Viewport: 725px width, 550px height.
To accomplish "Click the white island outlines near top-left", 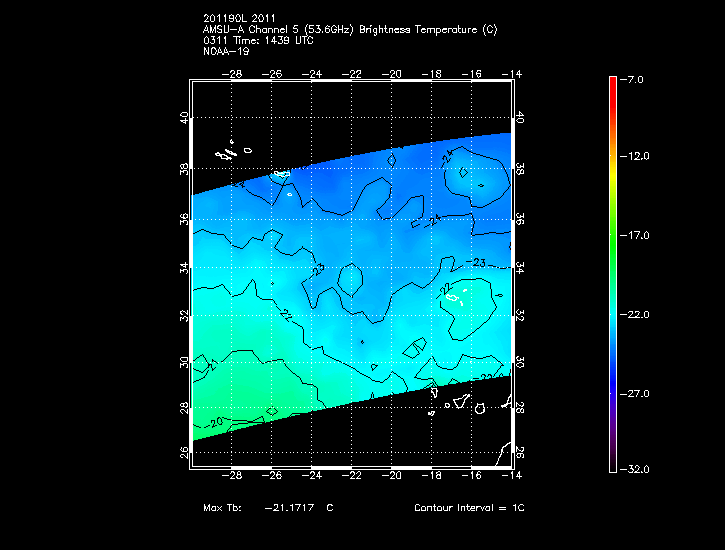I will point(227,153).
